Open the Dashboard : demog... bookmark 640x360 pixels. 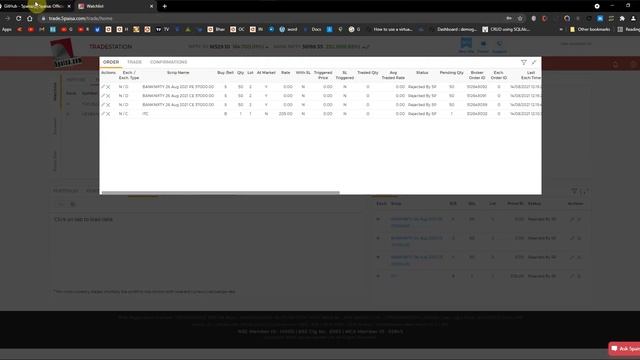[453, 29]
